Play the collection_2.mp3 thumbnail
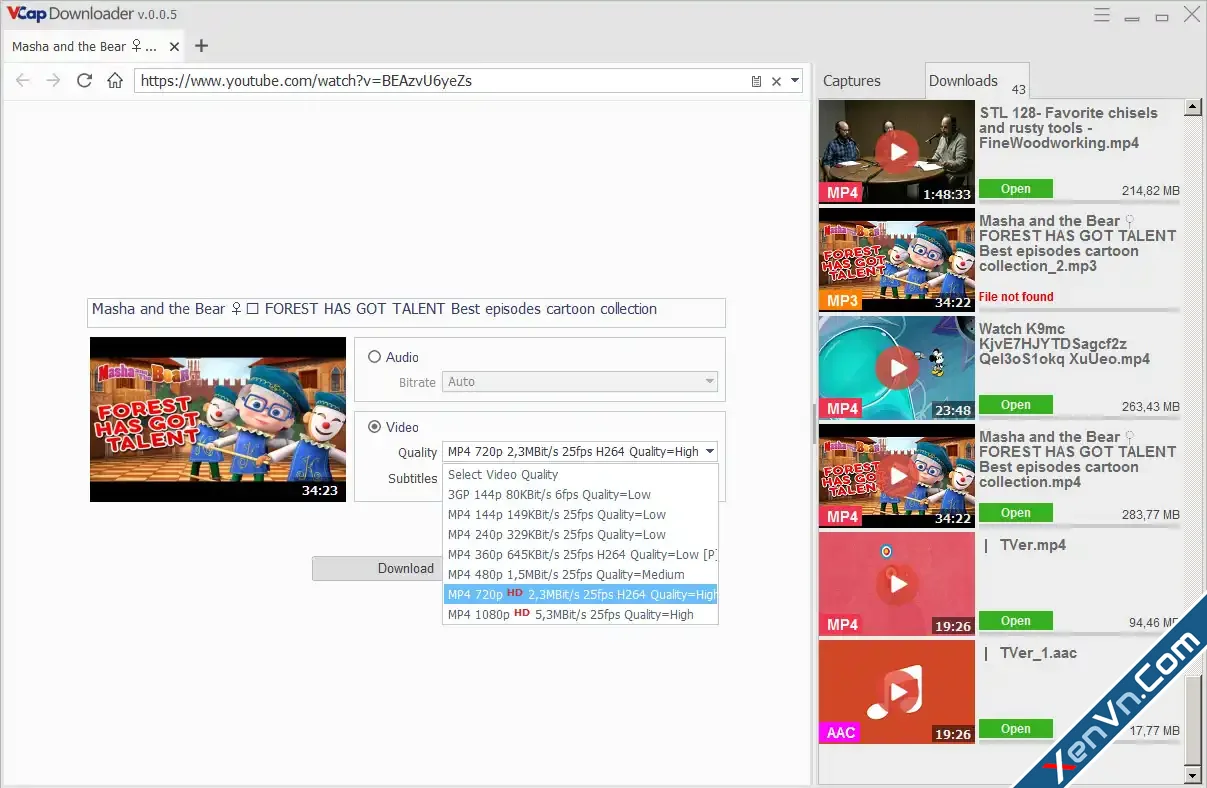Viewport: 1207px width, 788px height. [897, 260]
